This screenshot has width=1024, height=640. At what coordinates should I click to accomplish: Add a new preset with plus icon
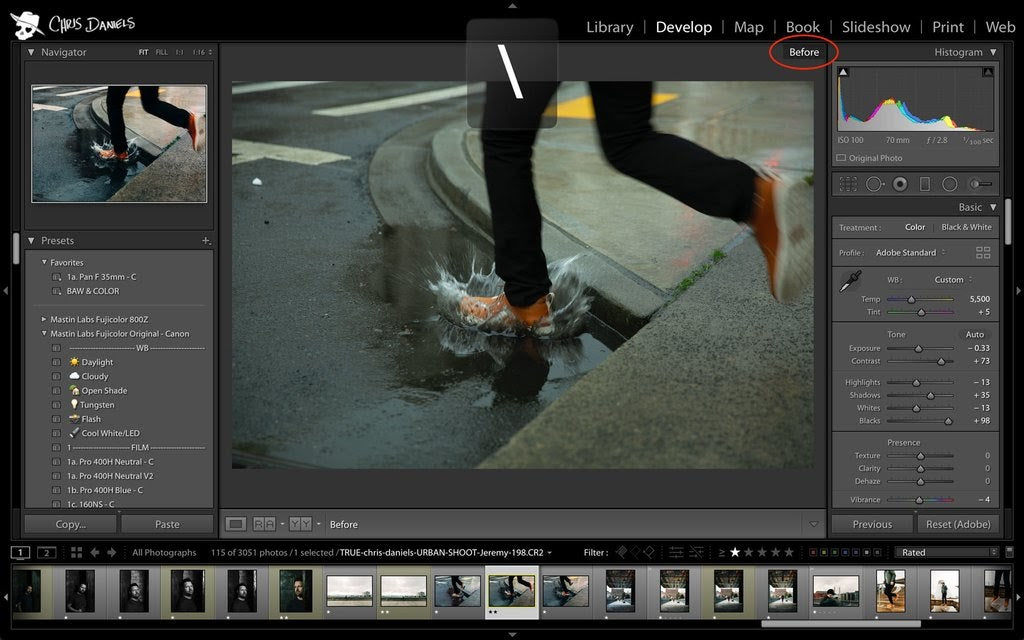tap(206, 241)
